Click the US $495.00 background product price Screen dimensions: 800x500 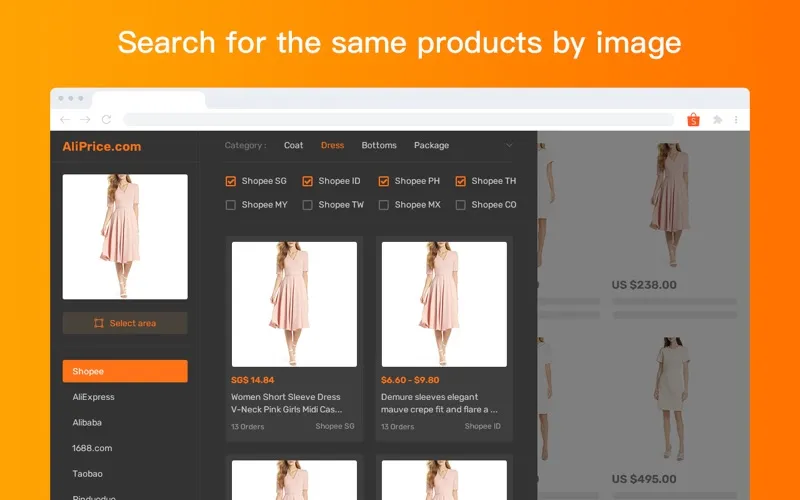coord(644,479)
